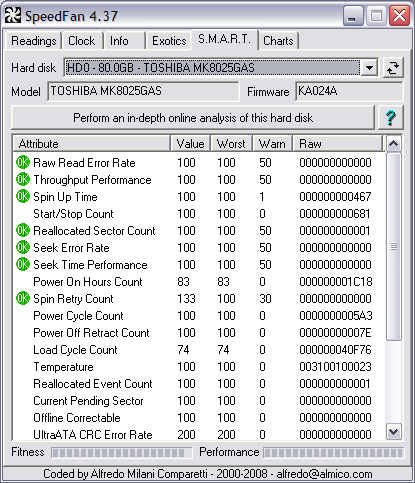Select the Reallocated Event Count row
415x483 pixels.
coord(199,383)
